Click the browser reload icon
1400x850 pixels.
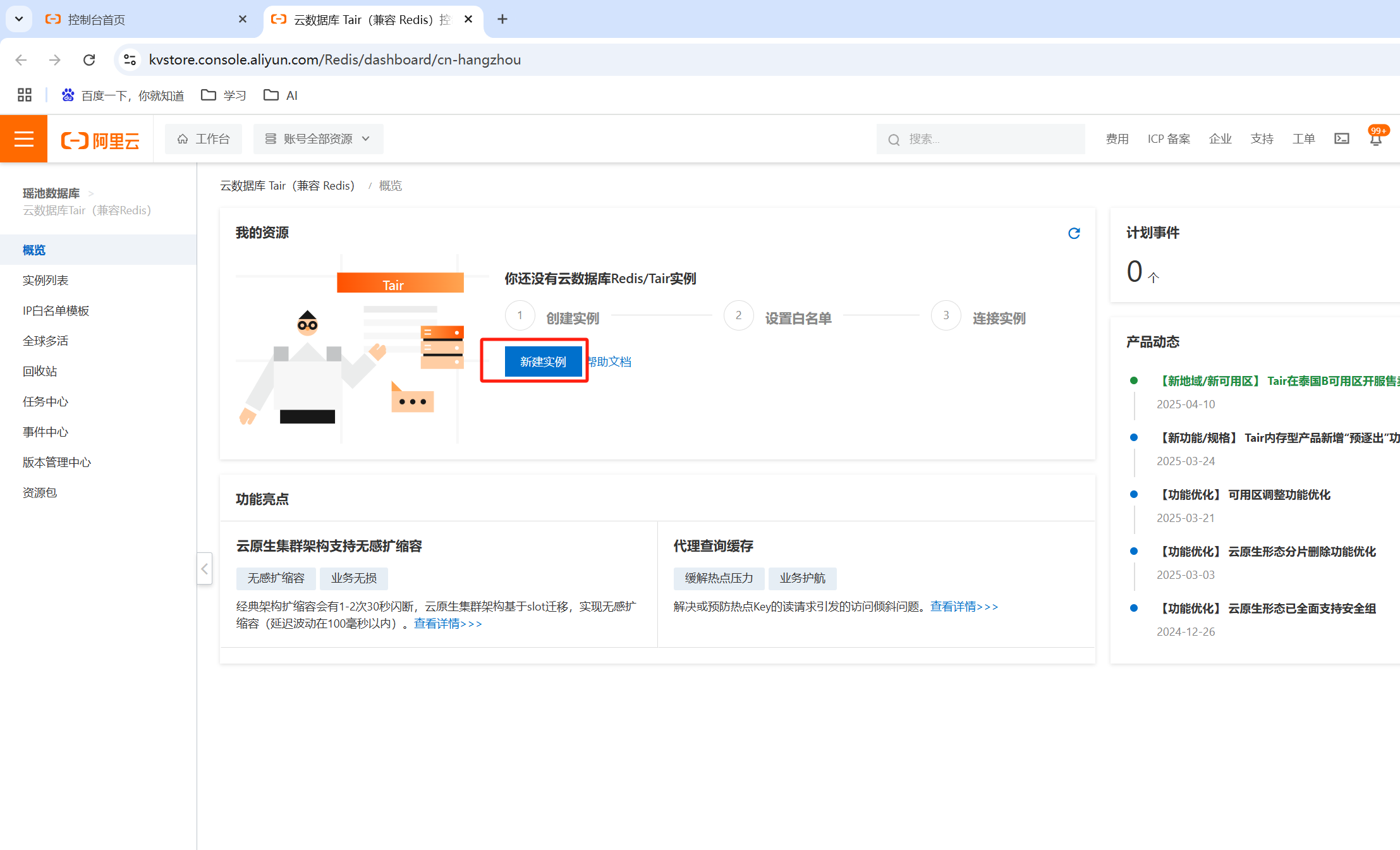click(x=89, y=59)
